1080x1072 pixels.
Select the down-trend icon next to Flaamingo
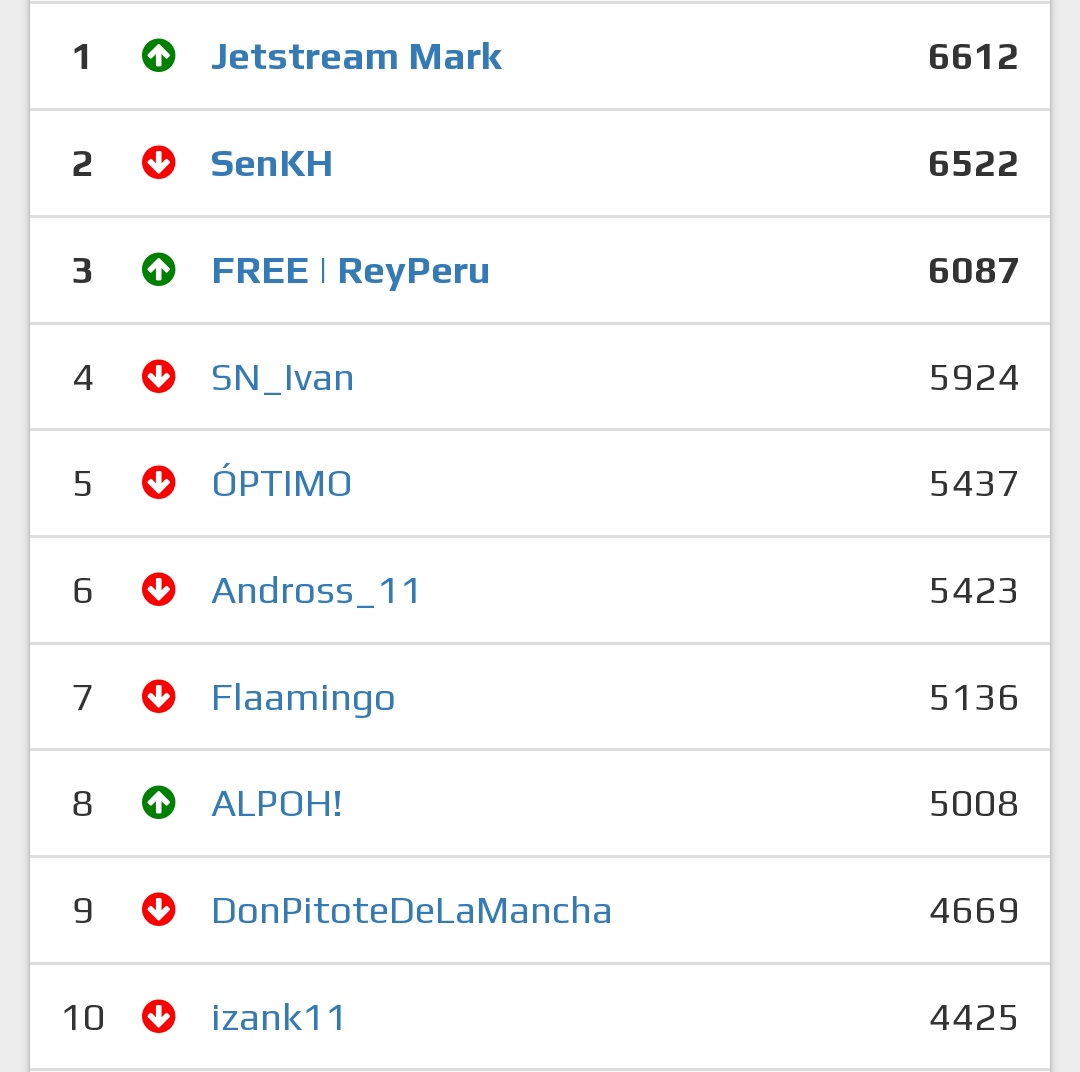pos(158,697)
